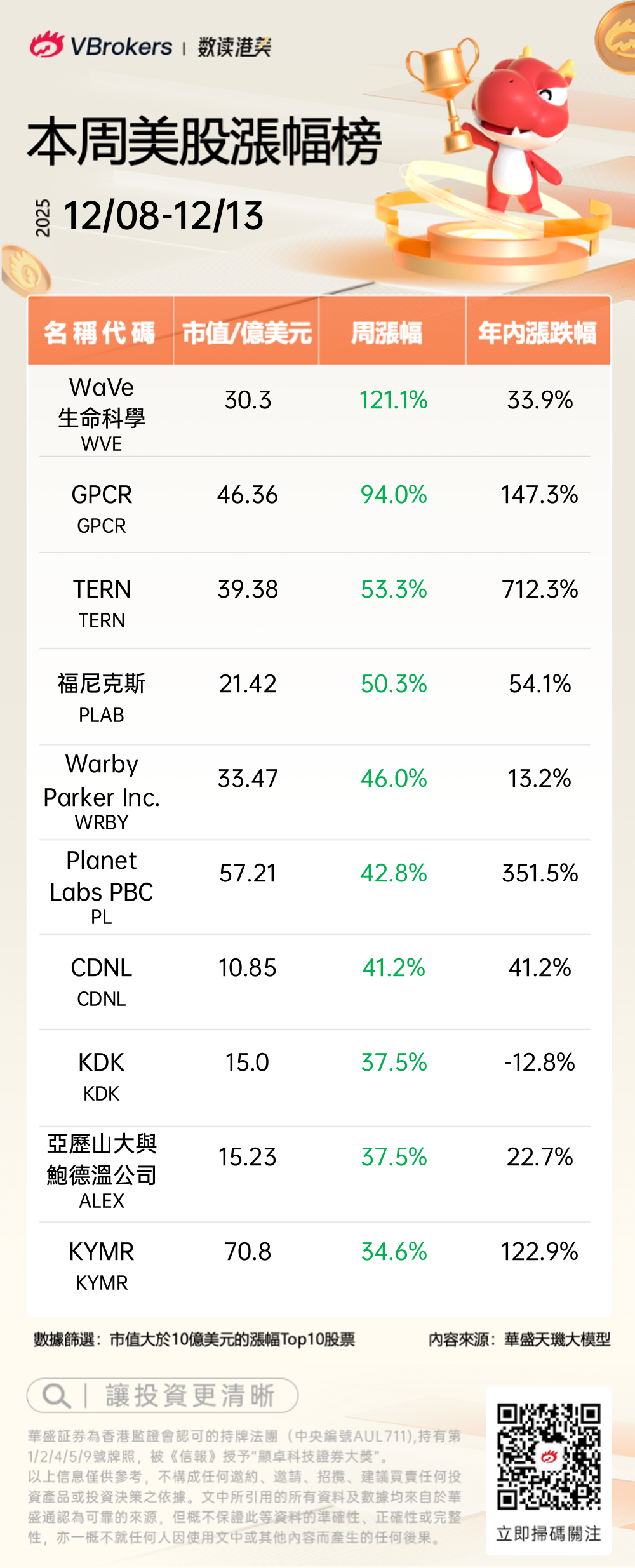
Task: Click the 市值/億美元 column header
Action: (x=246, y=332)
